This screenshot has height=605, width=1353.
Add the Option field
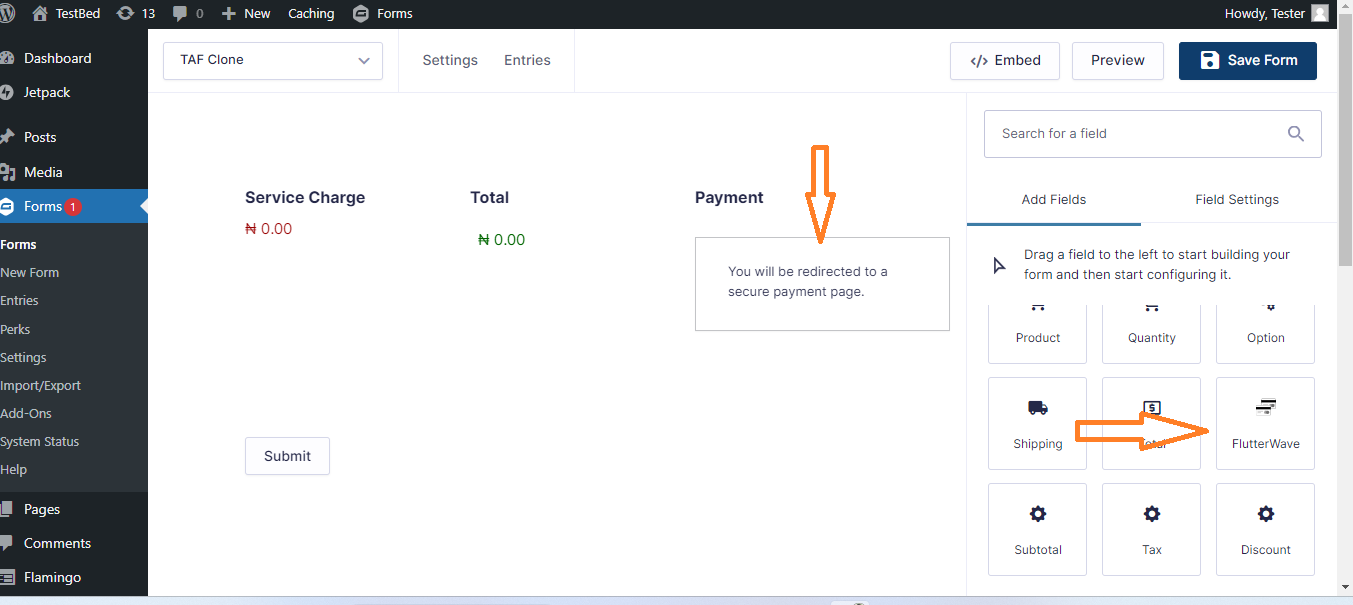[x=1265, y=333]
